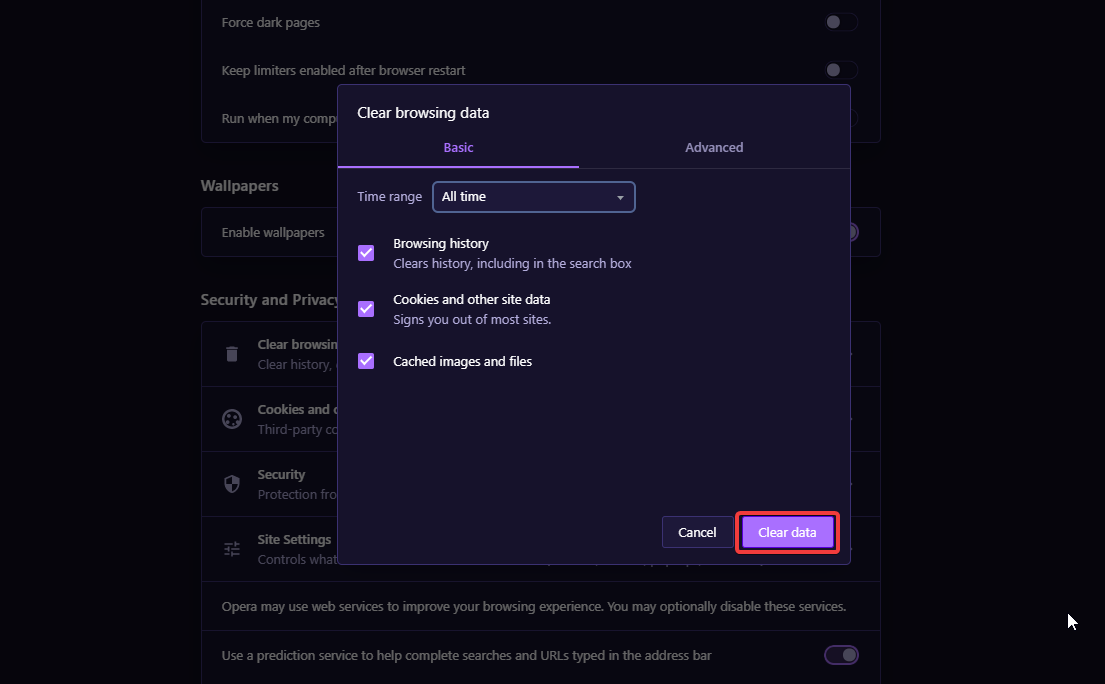Uncheck the Cached images and files option
This screenshot has height=684, width=1105.
click(365, 361)
